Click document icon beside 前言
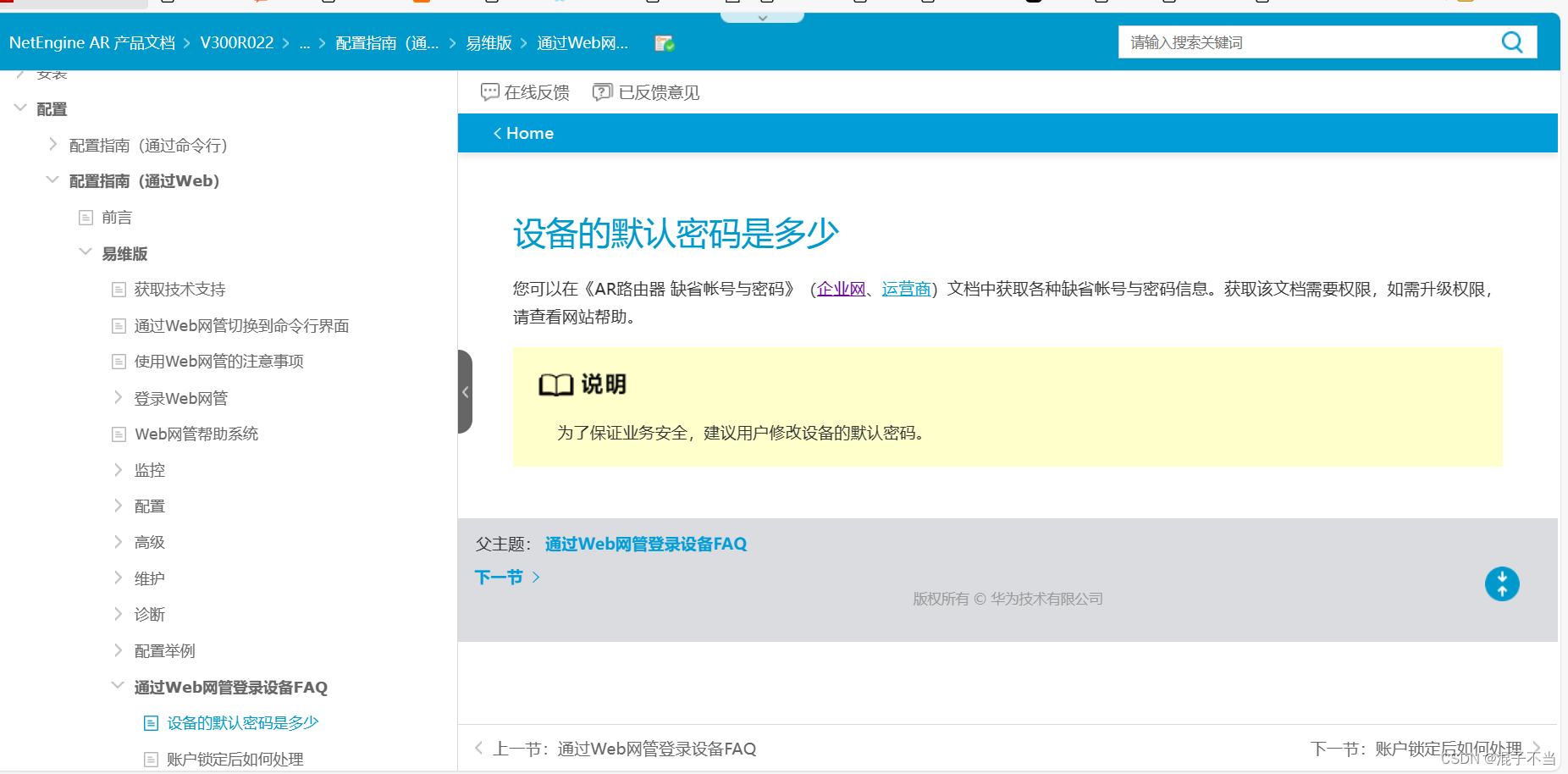 pyautogui.click(x=86, y=218)
